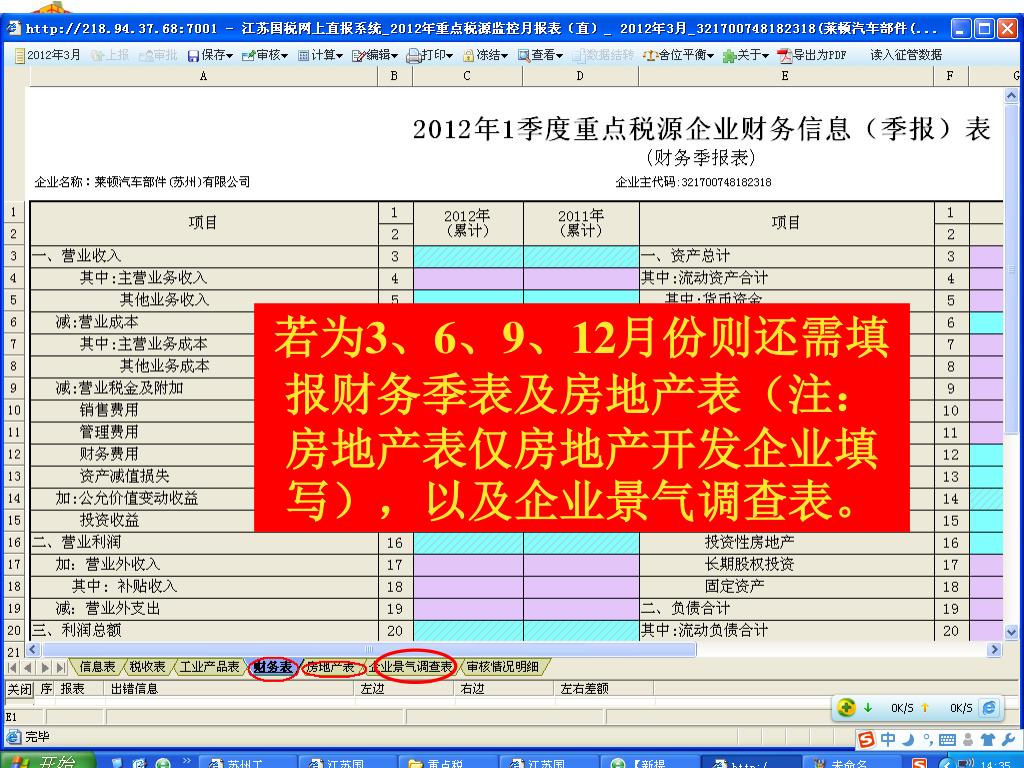Toggle punctuation mode on the IME bar
This screenshot has width=1024, height=768.
[x=927, y=740]
